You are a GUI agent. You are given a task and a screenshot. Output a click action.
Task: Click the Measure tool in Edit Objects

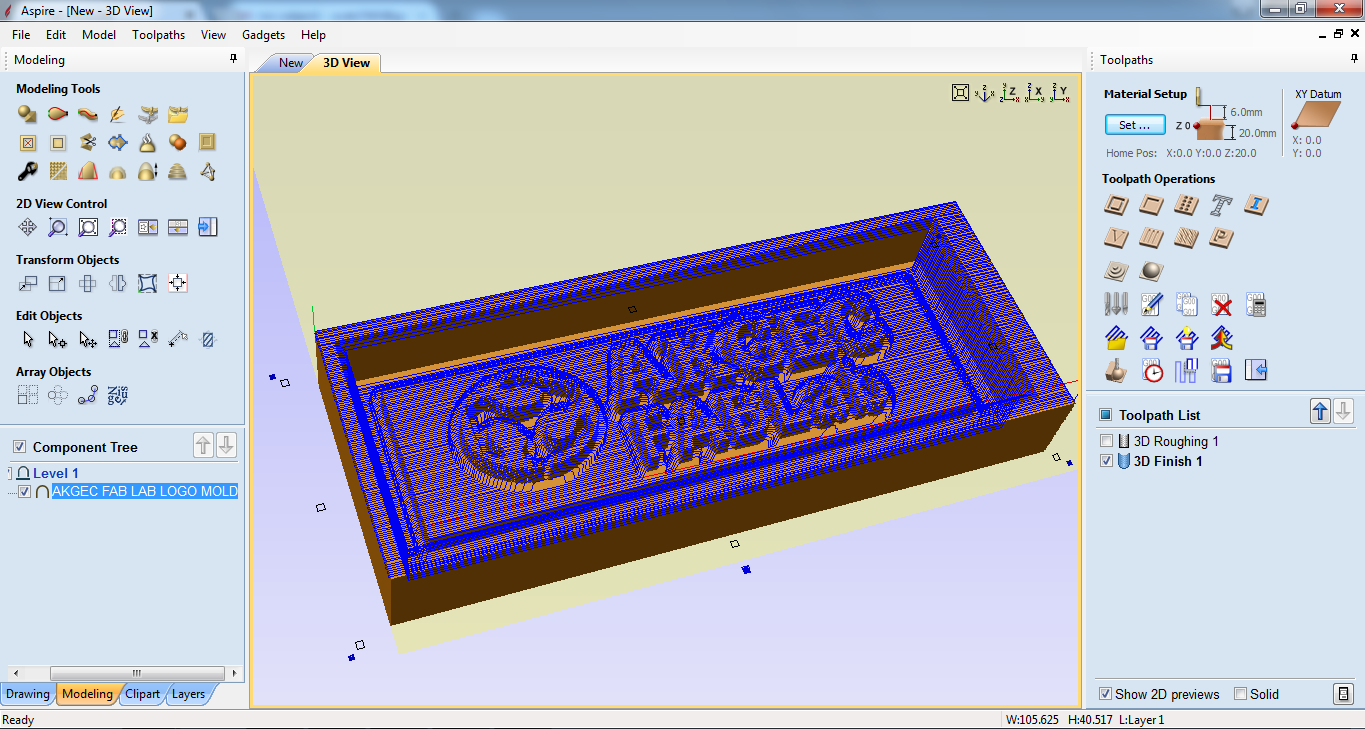[177, 339]
